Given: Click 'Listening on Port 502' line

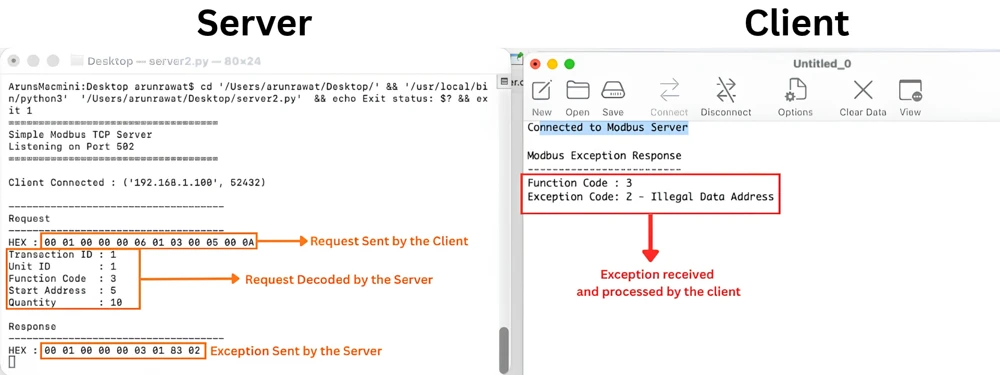Looking at the screenshot, I should [x=71, y=147].
